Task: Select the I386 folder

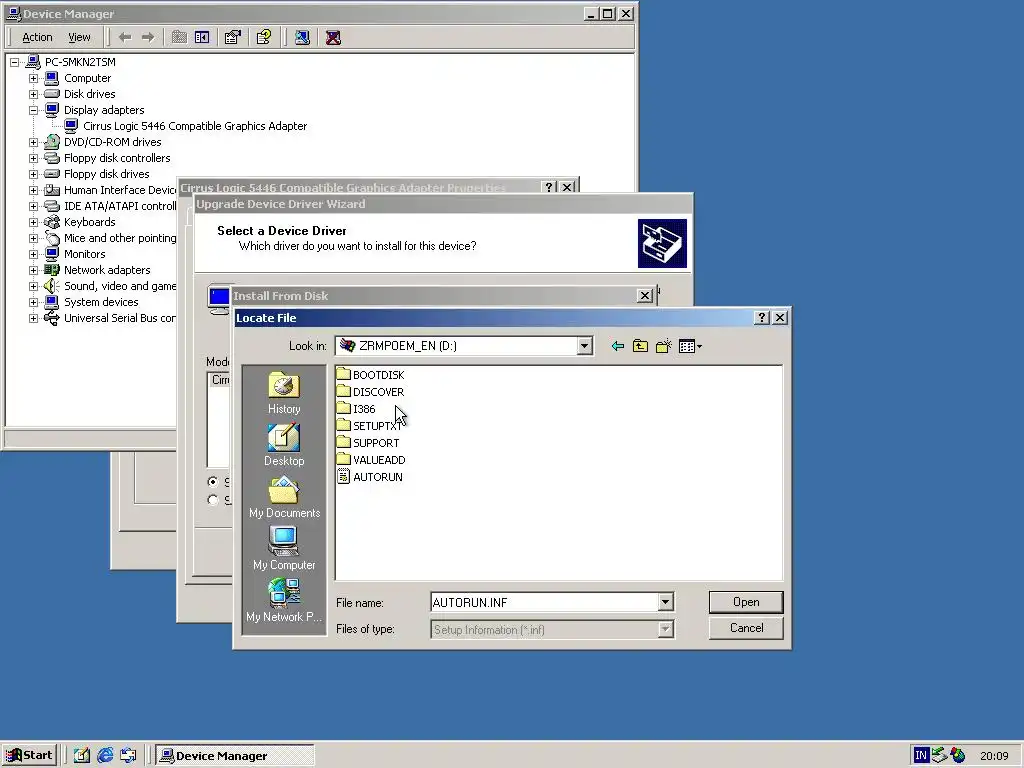Action: tap(356, 409)
